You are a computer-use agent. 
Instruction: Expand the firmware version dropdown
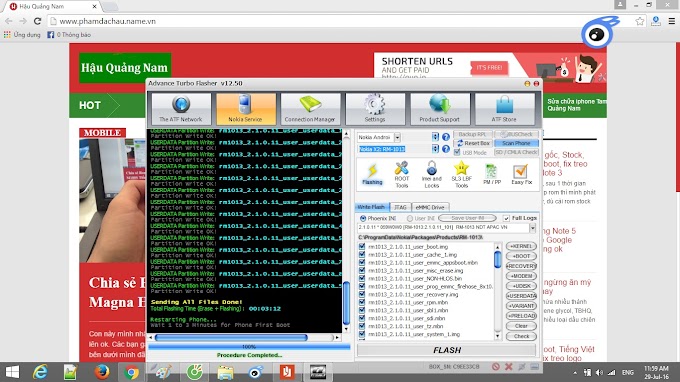533,228
